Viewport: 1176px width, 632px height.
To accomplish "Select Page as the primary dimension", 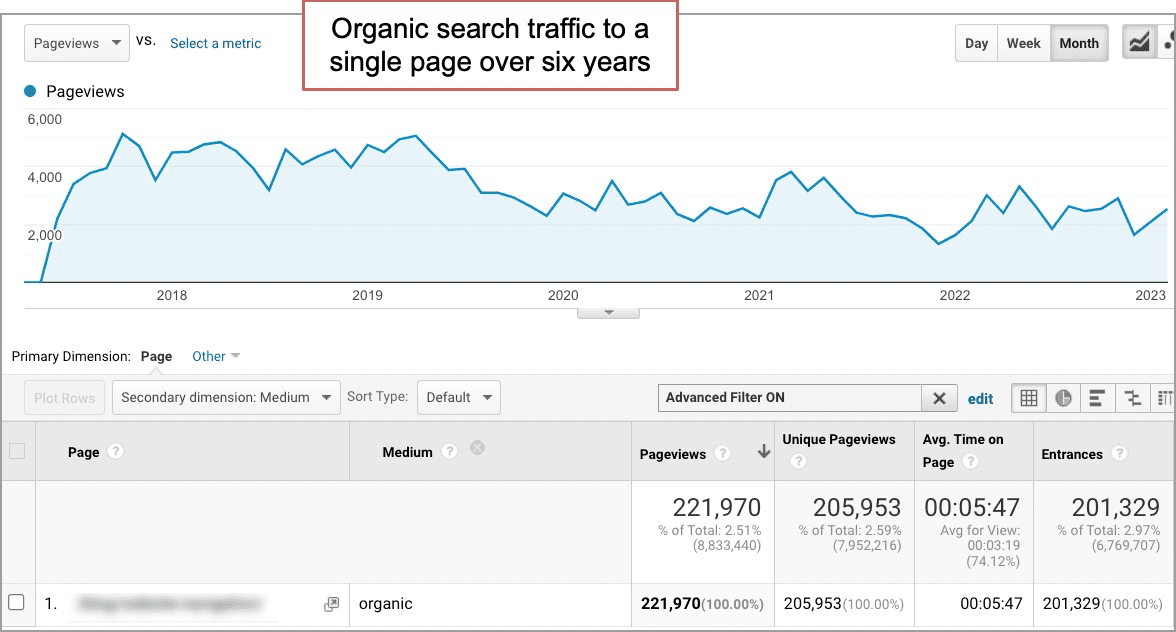I will [156, 356].
